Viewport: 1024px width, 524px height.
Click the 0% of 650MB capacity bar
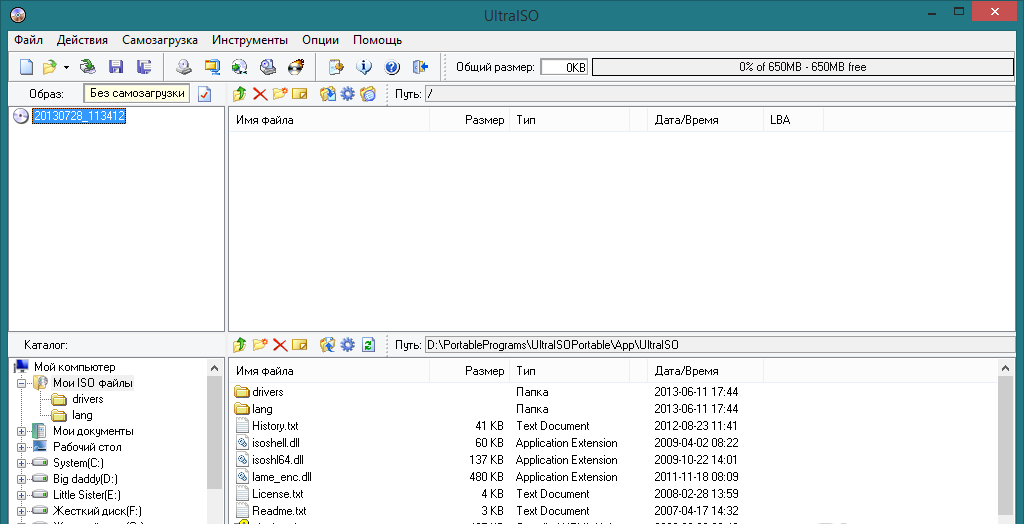802,67
